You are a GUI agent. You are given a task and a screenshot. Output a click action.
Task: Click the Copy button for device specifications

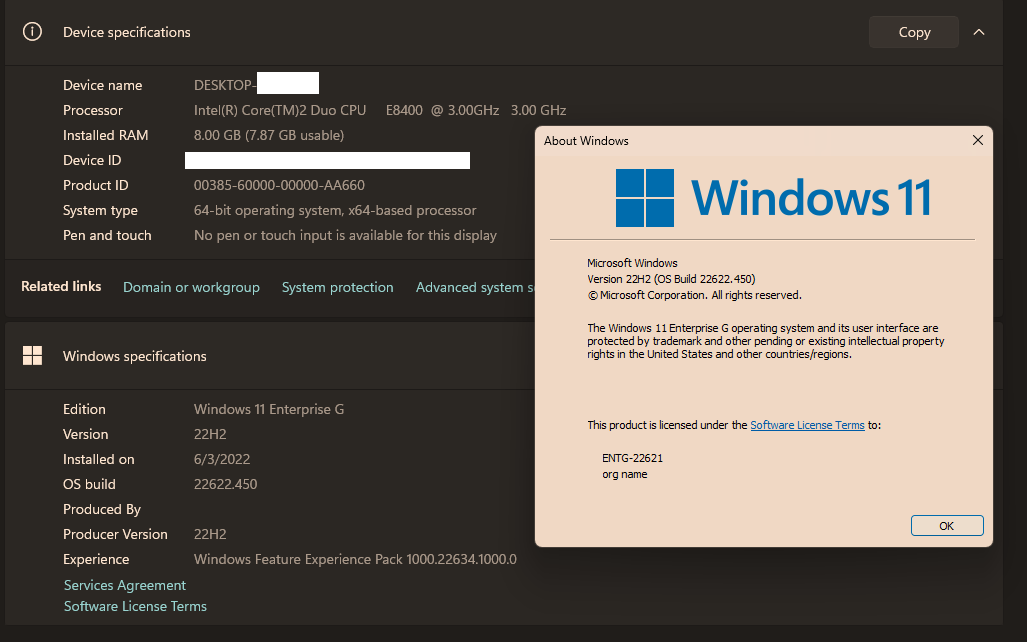click(x=914, y=32)
